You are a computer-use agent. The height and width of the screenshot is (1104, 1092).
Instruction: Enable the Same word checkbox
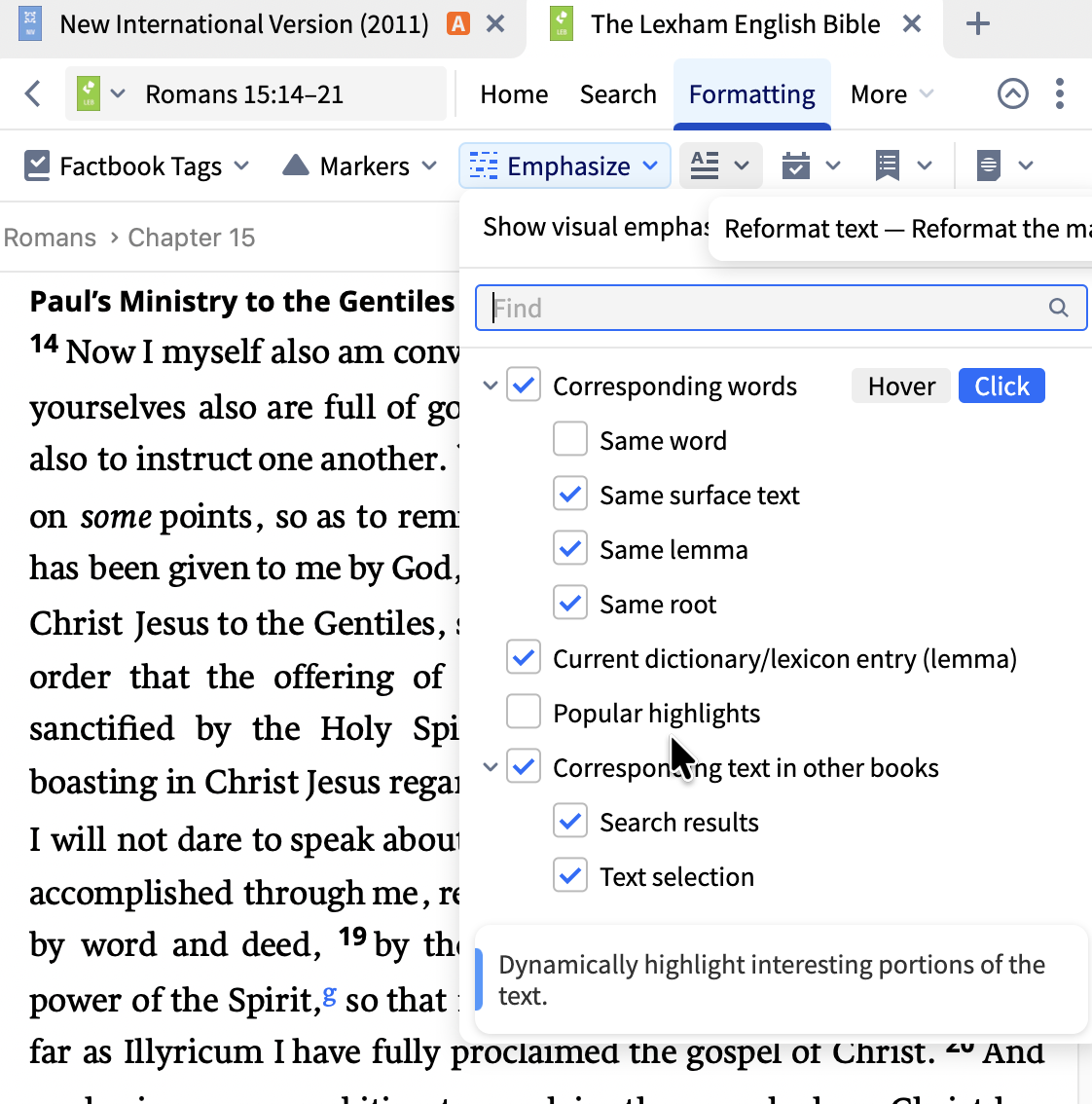pyautogui.click(x=569, y=439)
